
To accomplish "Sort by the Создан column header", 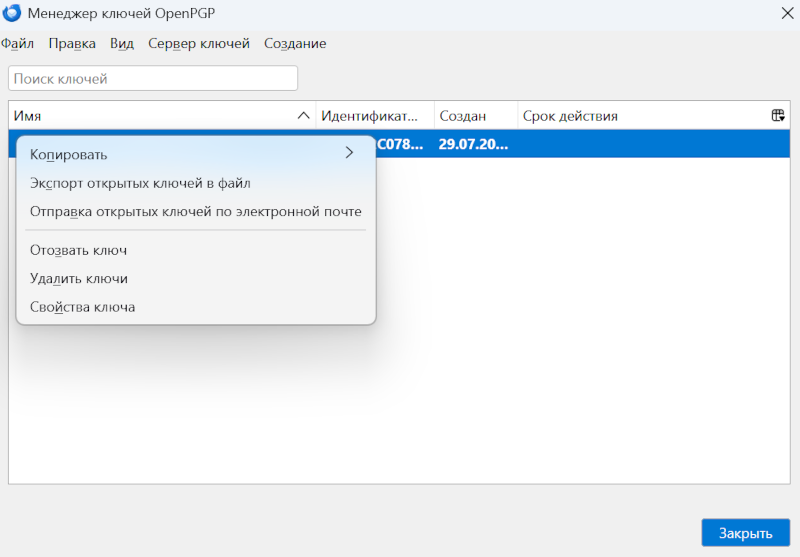I will pyautogui.click(x=476, y=116).
